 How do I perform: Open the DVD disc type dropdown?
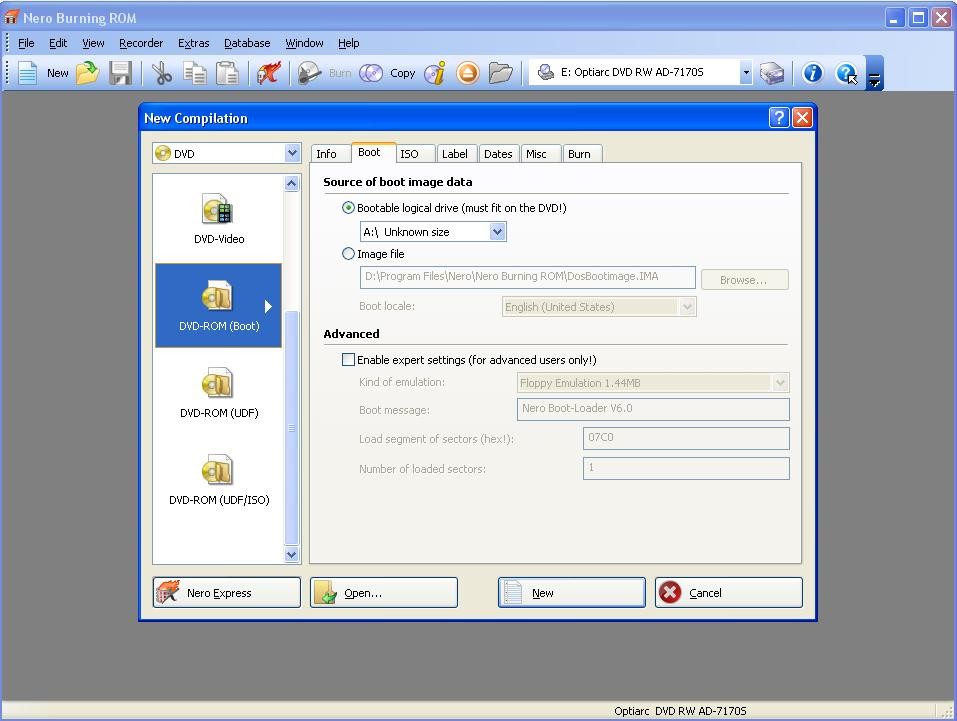[292, 153]
